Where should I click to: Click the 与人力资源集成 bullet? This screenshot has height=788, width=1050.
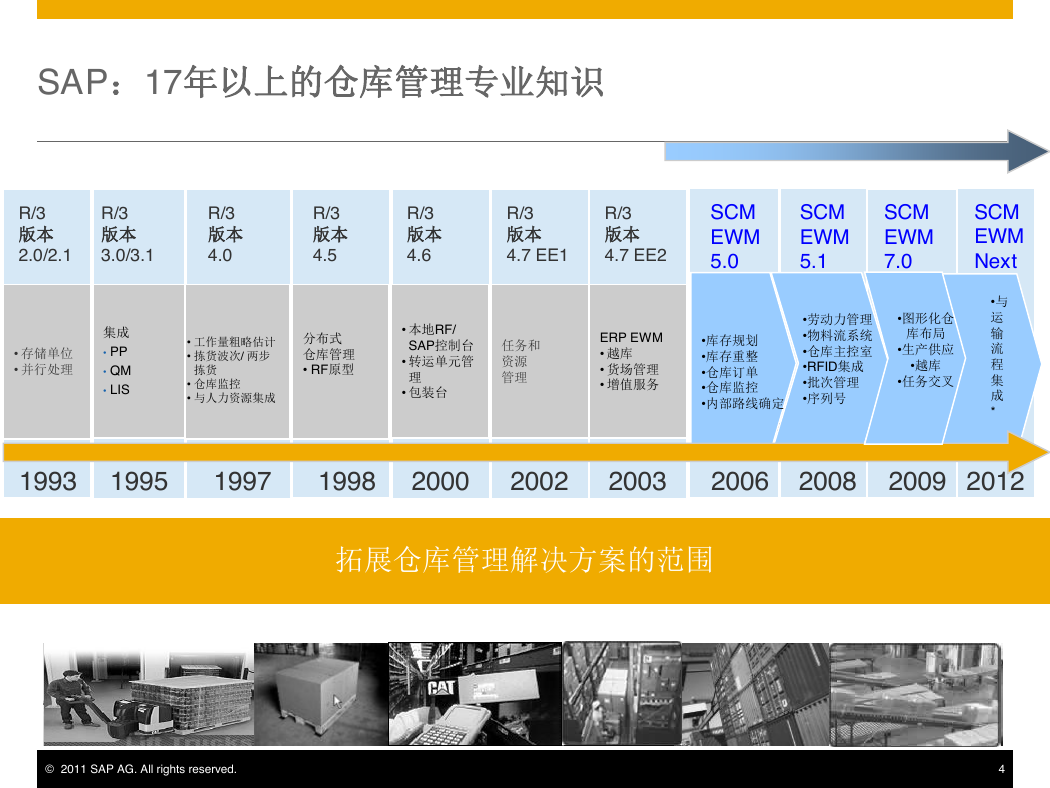coord(231,398)
